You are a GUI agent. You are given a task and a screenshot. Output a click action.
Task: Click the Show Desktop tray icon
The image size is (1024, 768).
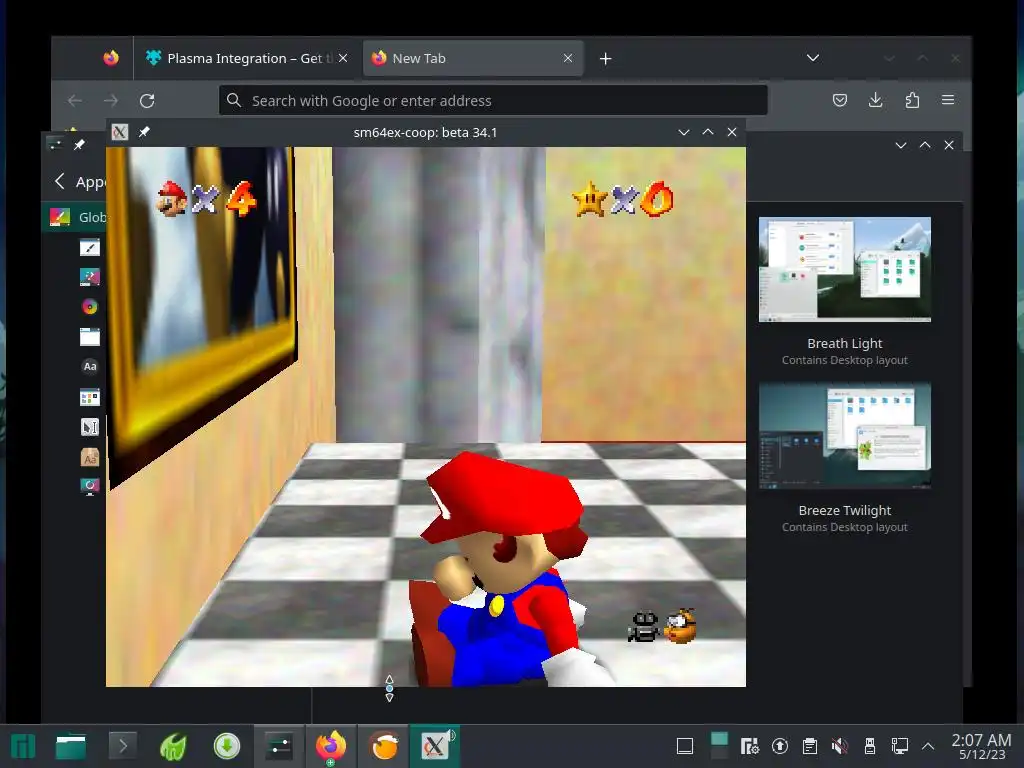click(x=685, y=746)
